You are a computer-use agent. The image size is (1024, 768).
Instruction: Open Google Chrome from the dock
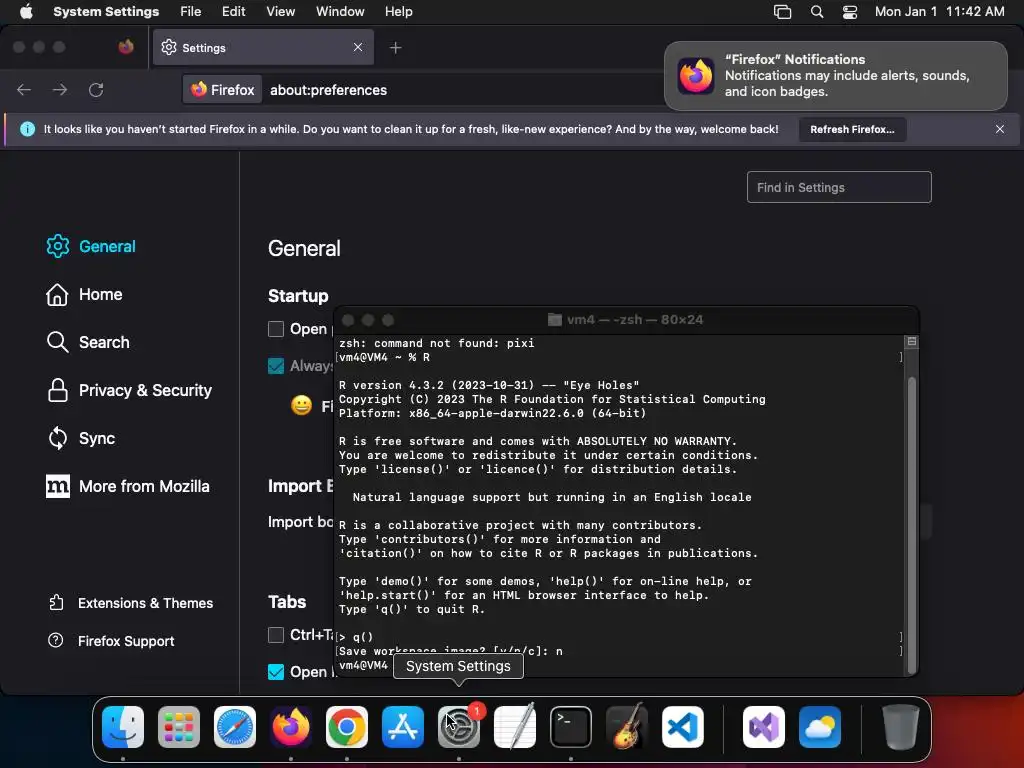[x=347, y=727]
